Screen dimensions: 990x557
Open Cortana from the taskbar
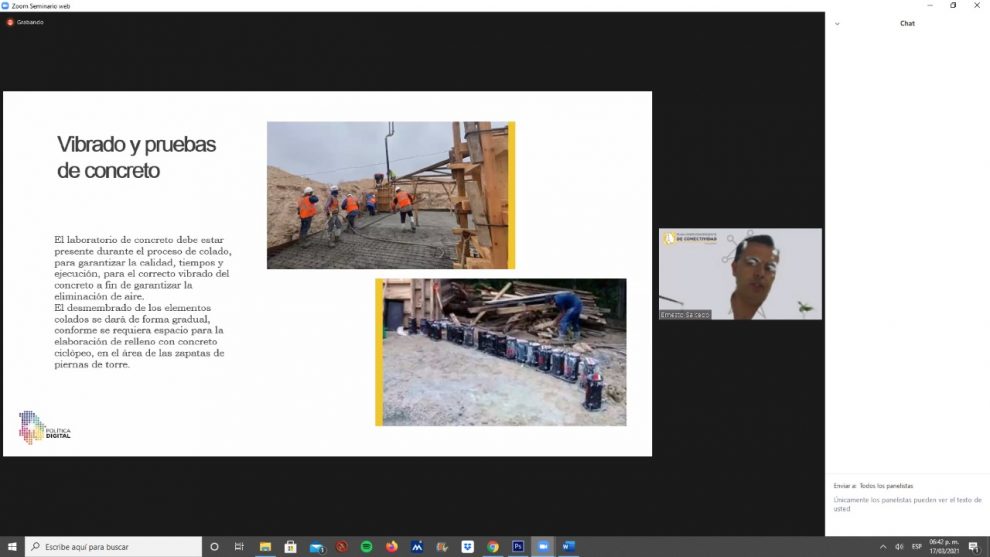(214, 547)
